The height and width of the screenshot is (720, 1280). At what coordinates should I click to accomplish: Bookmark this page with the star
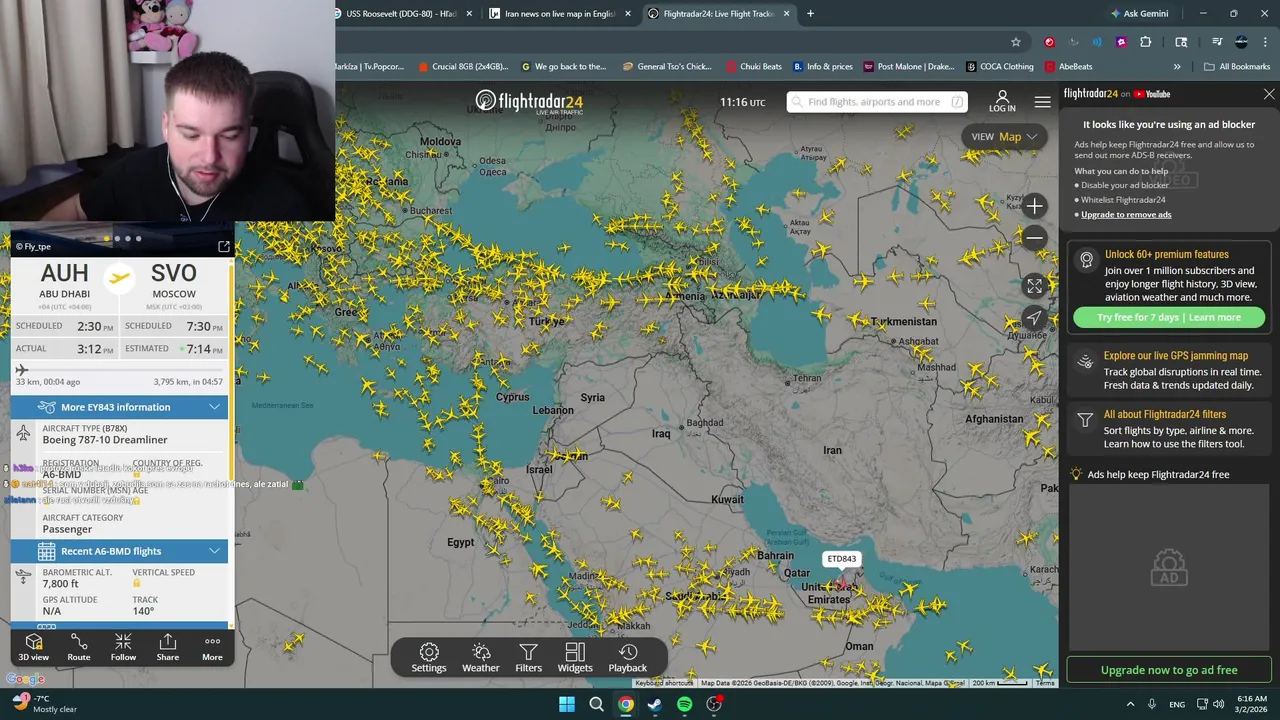(1016, 42)
